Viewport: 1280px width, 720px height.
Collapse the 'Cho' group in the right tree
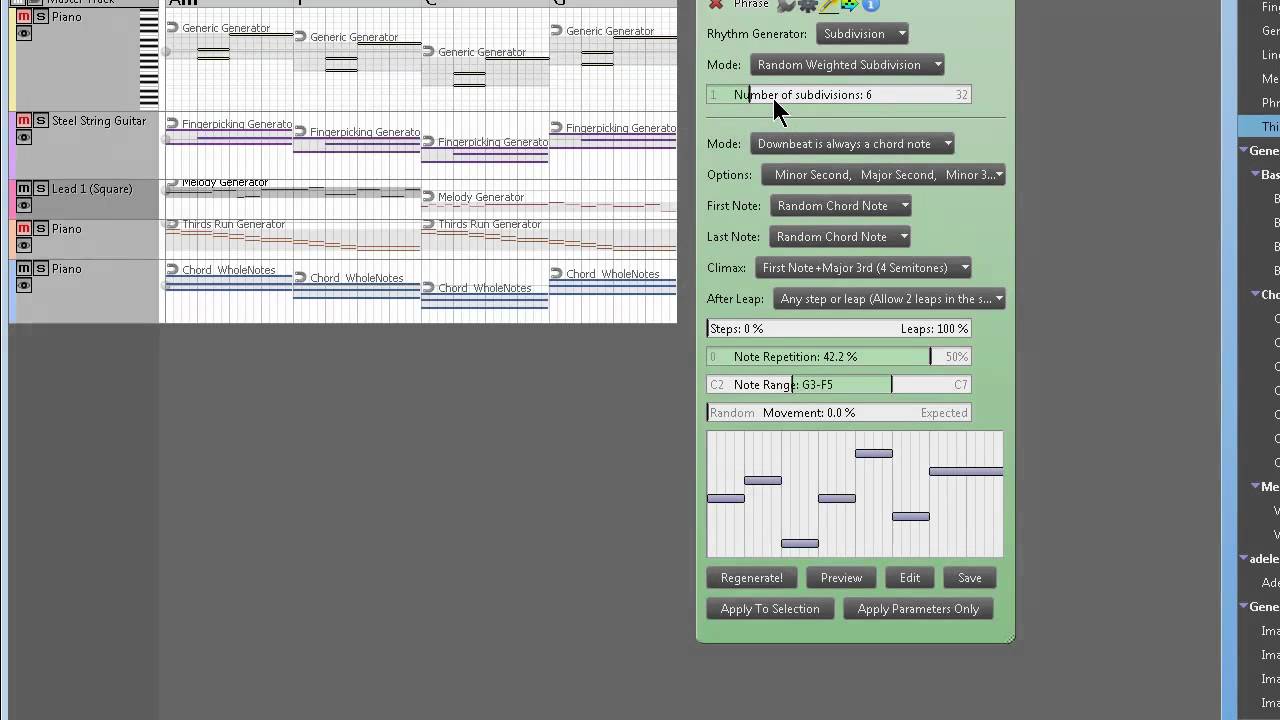tap(1255, 295)
